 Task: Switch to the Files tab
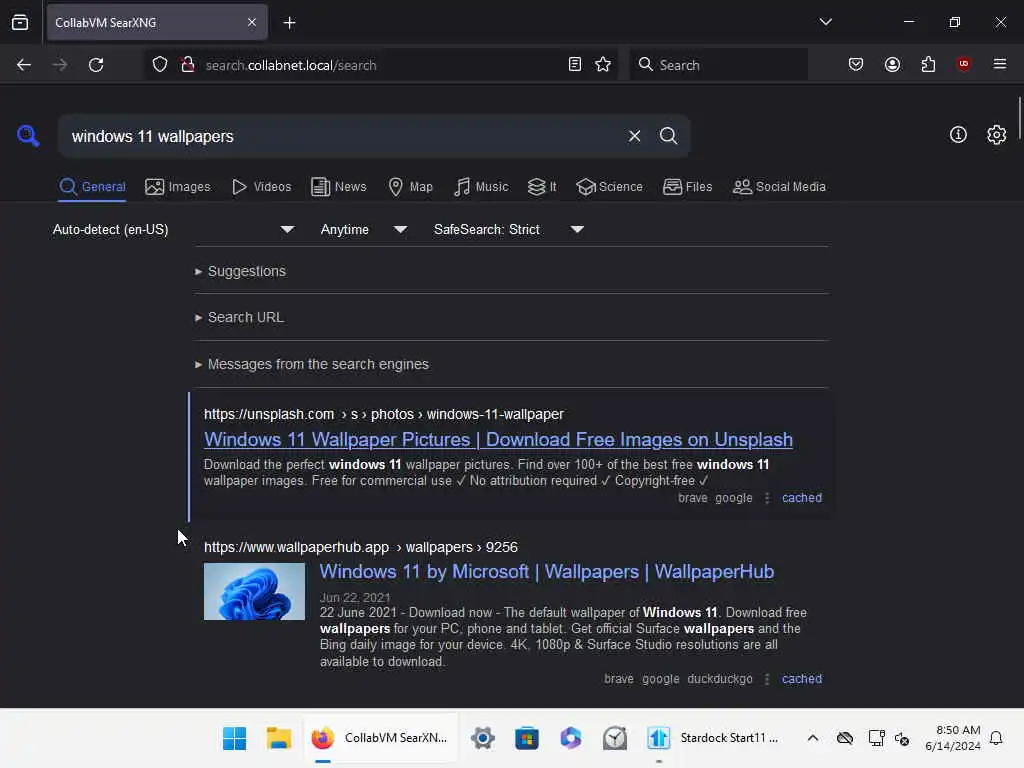coord(687,187)
